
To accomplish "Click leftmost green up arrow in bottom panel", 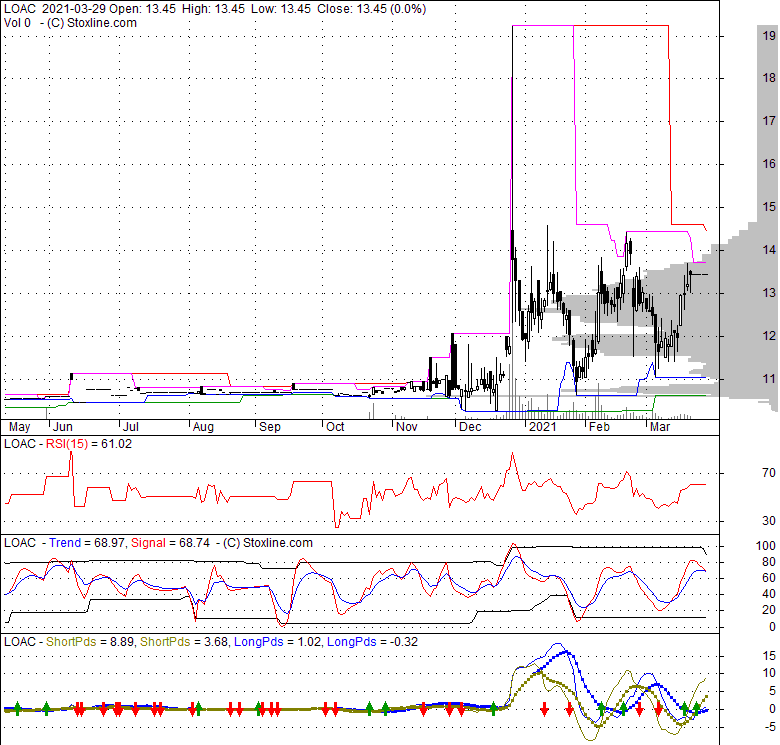I will pos(17,709).
